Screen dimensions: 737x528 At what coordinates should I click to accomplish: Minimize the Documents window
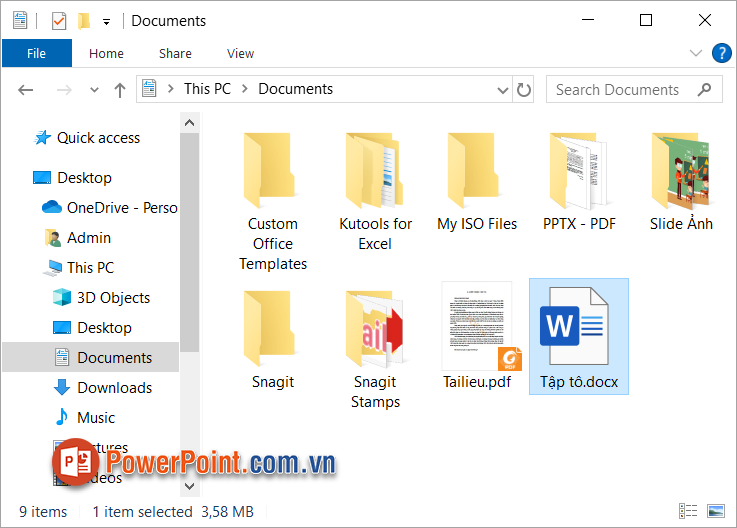coord(588,20)
